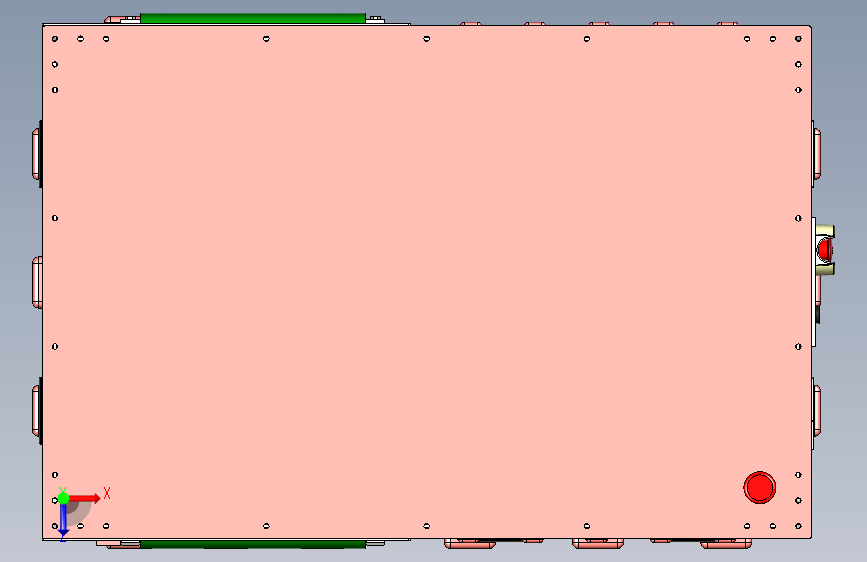
Task: Select the green strip along the bottom edge
Action: 253,545
